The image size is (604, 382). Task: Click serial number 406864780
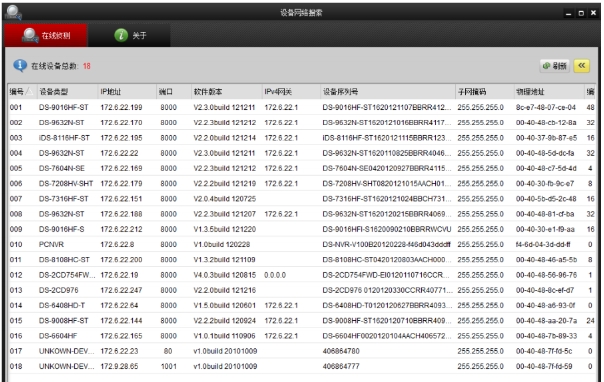pyautogui.click(x=341, y=351)
